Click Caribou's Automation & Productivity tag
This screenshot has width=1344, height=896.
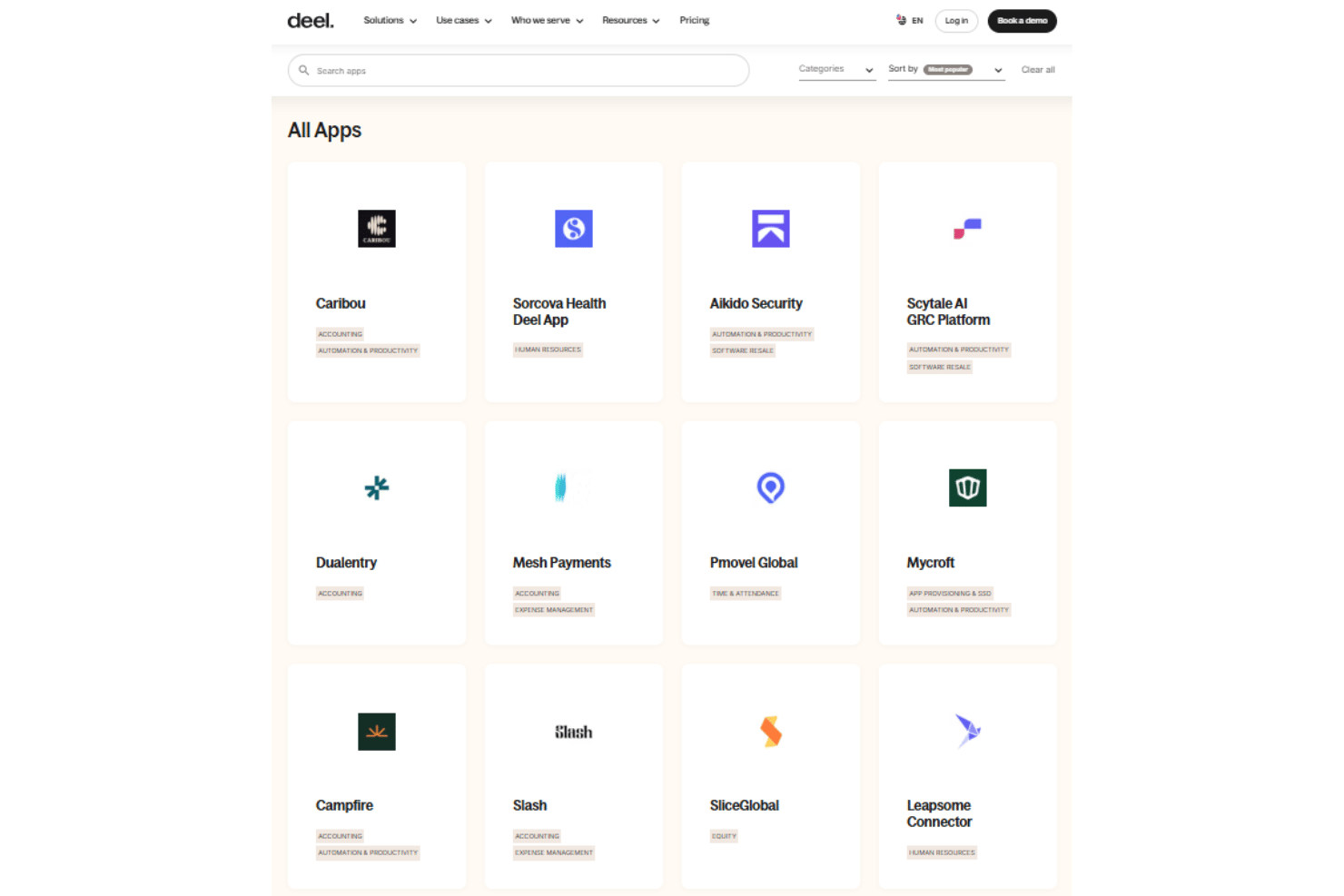368,350
